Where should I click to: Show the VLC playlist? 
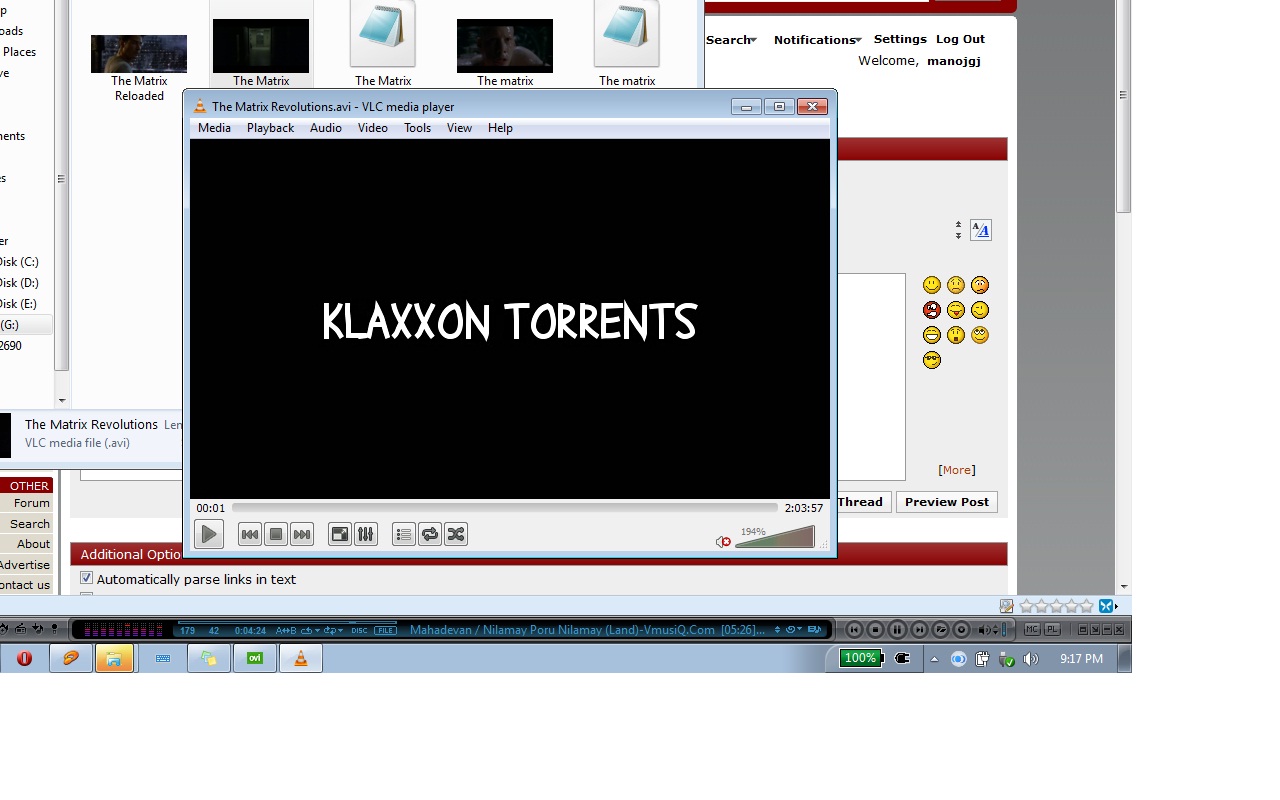[404, 534]
